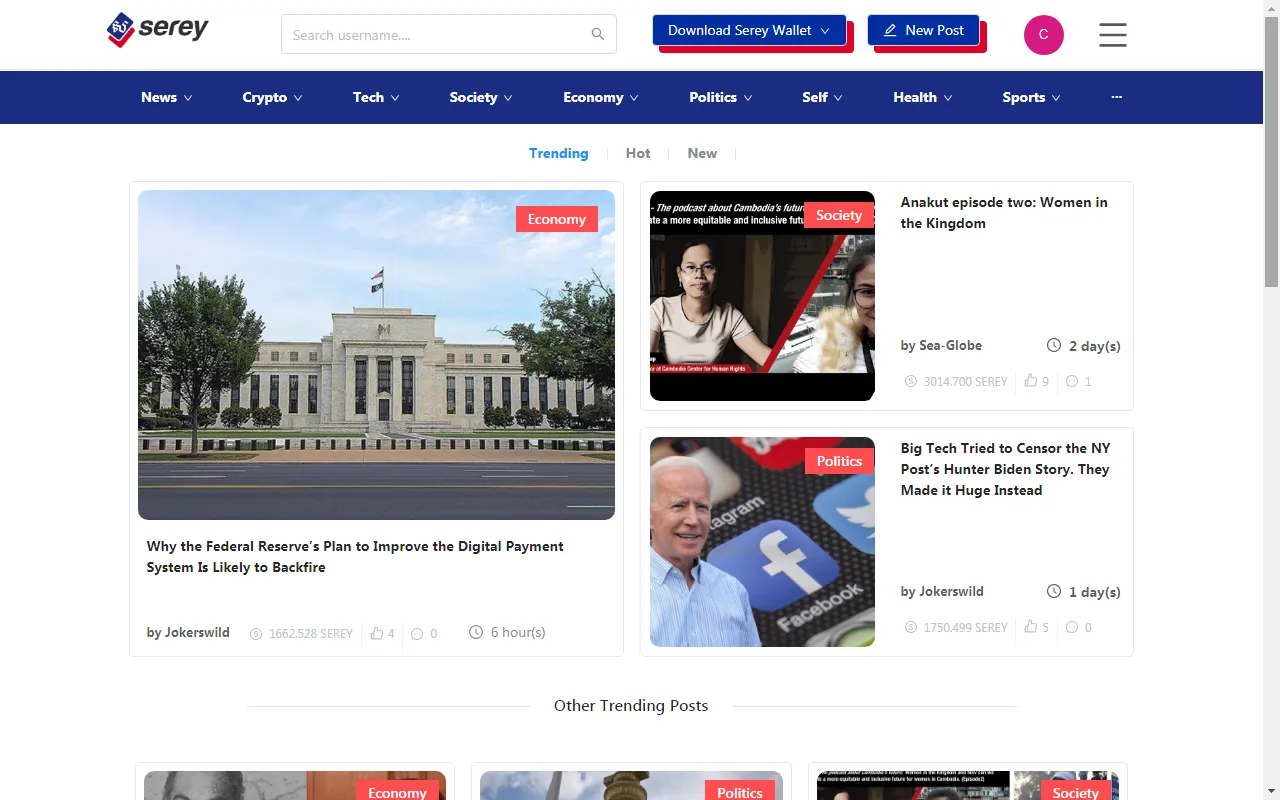The width and height of the screenshot is (1280, 800).
Task: Open the Big Tech Censor article title
Action: tap(1005, 469)
